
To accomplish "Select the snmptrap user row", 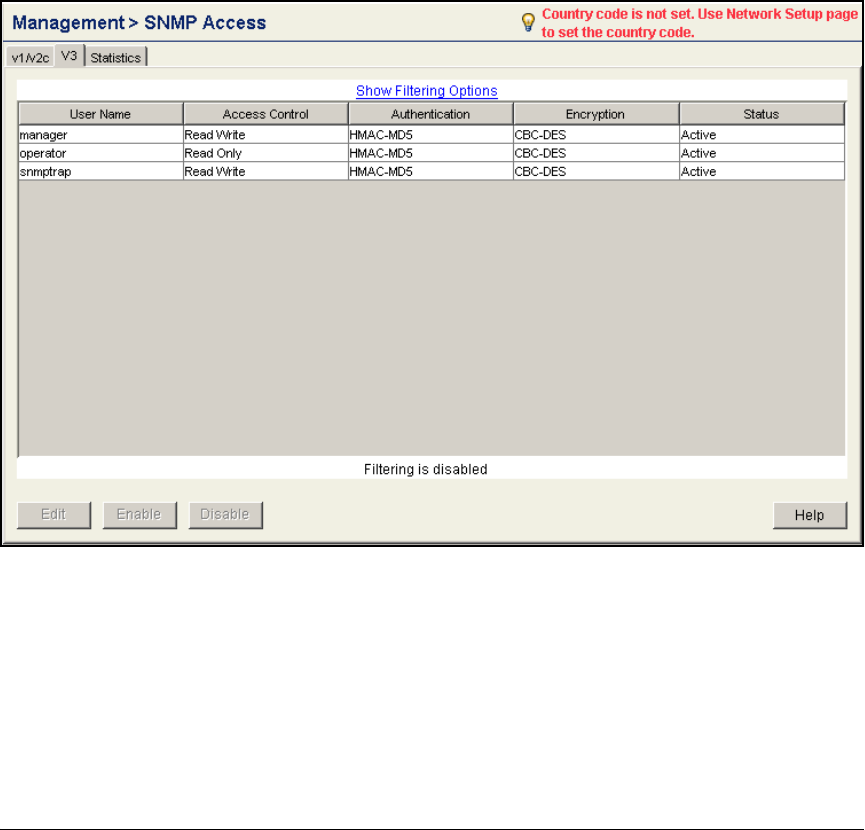I will 431,172.
